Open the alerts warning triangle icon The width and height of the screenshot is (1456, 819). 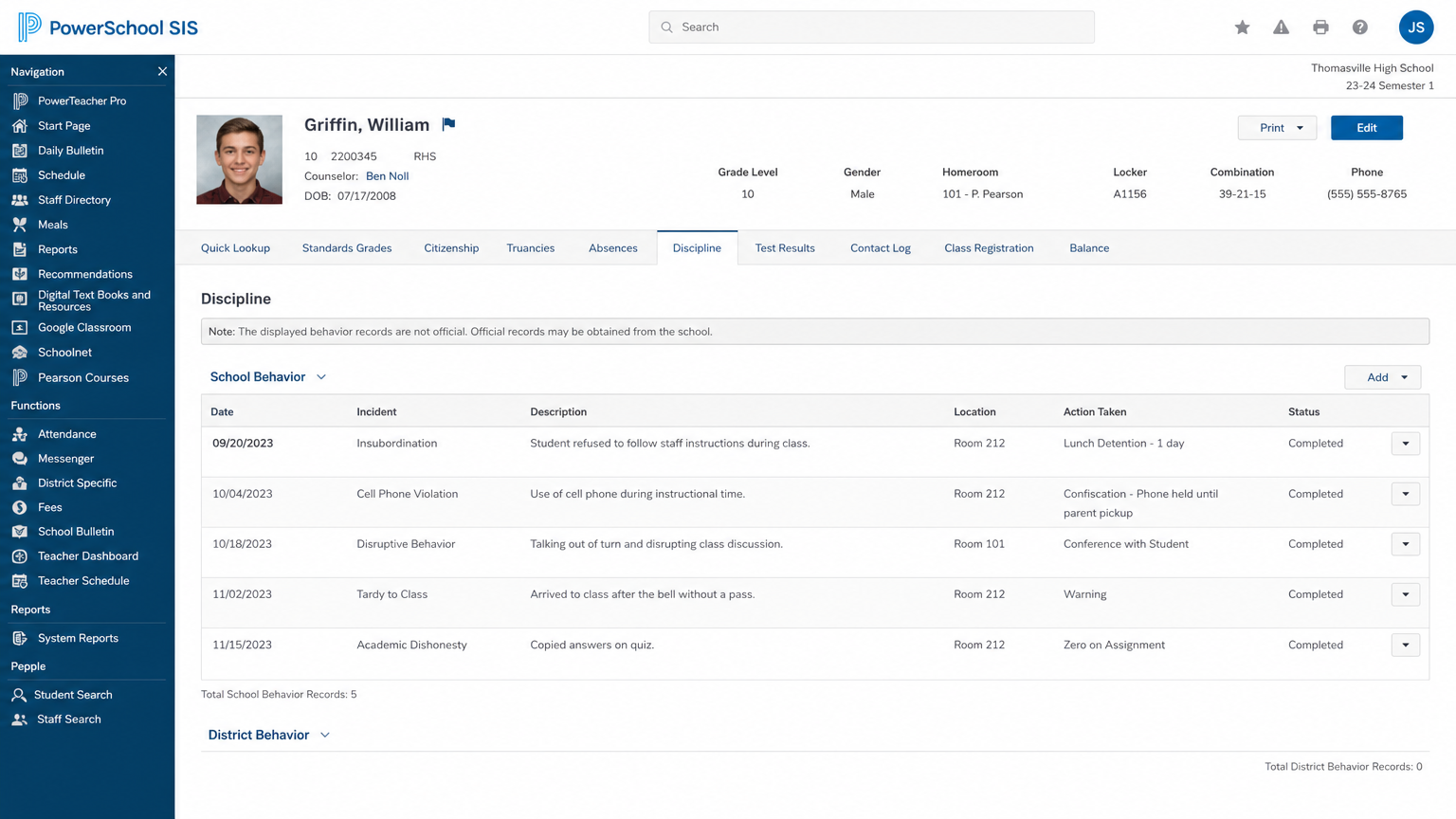coord(1281,27)
